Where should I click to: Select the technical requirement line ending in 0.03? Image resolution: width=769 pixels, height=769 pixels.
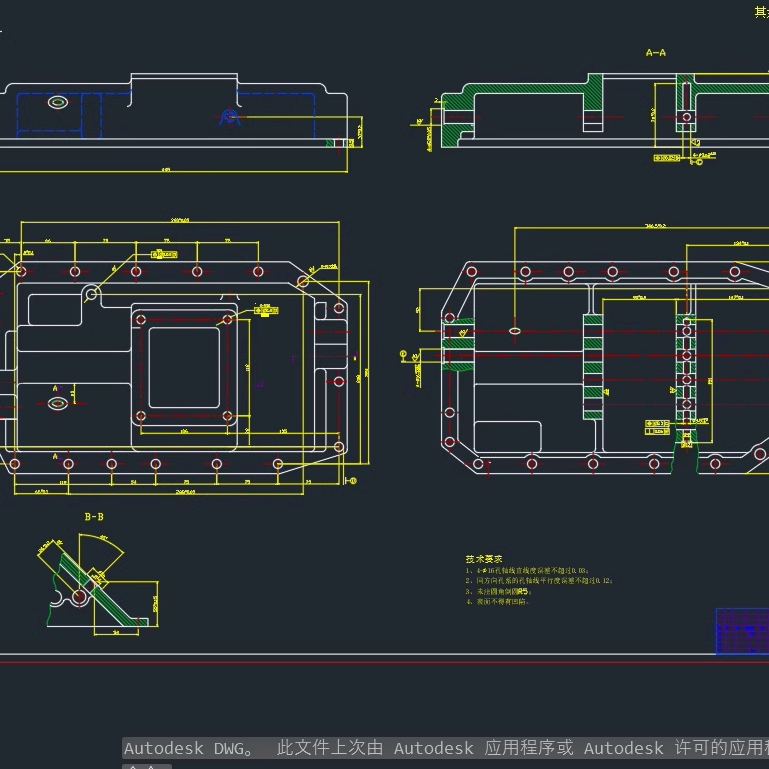click(x=527, y=570)
